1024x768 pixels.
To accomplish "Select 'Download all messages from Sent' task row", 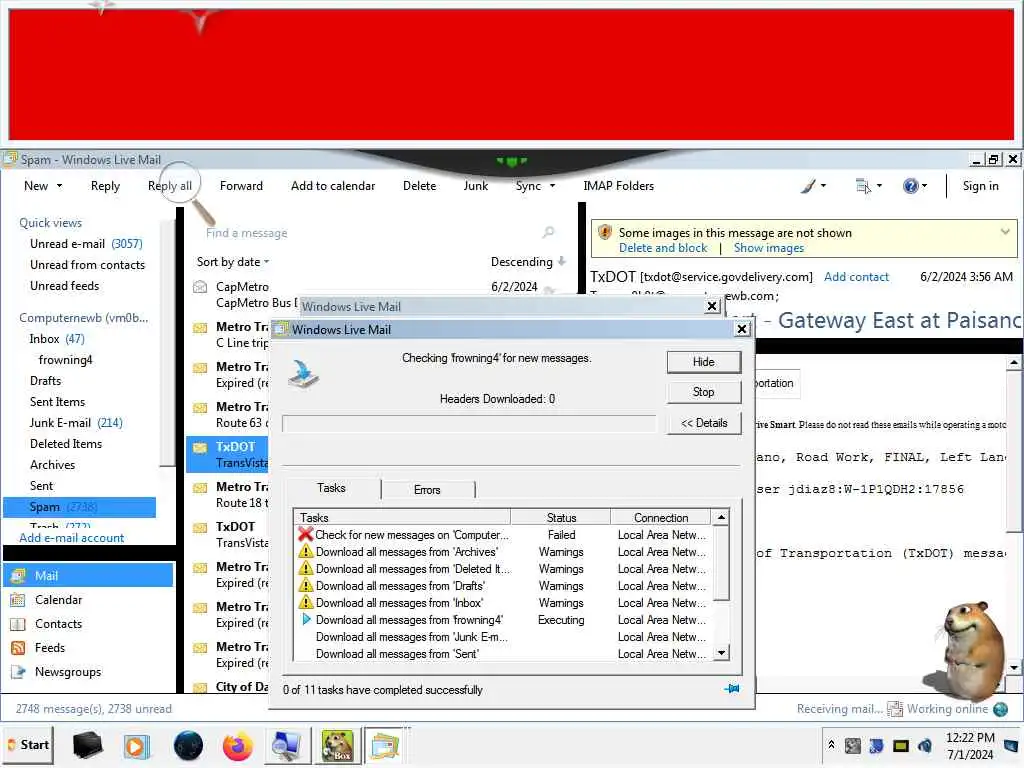I will click(x=503, y=654).
